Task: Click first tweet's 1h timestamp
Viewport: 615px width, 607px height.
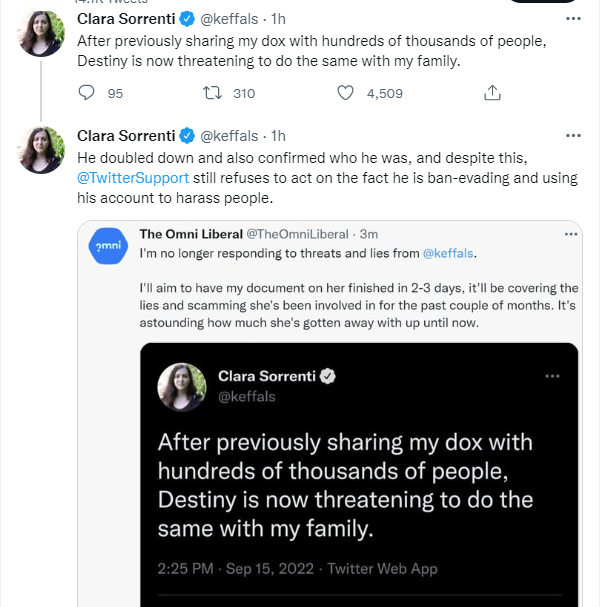Action: pyautogui.click(x=278, y=19)
